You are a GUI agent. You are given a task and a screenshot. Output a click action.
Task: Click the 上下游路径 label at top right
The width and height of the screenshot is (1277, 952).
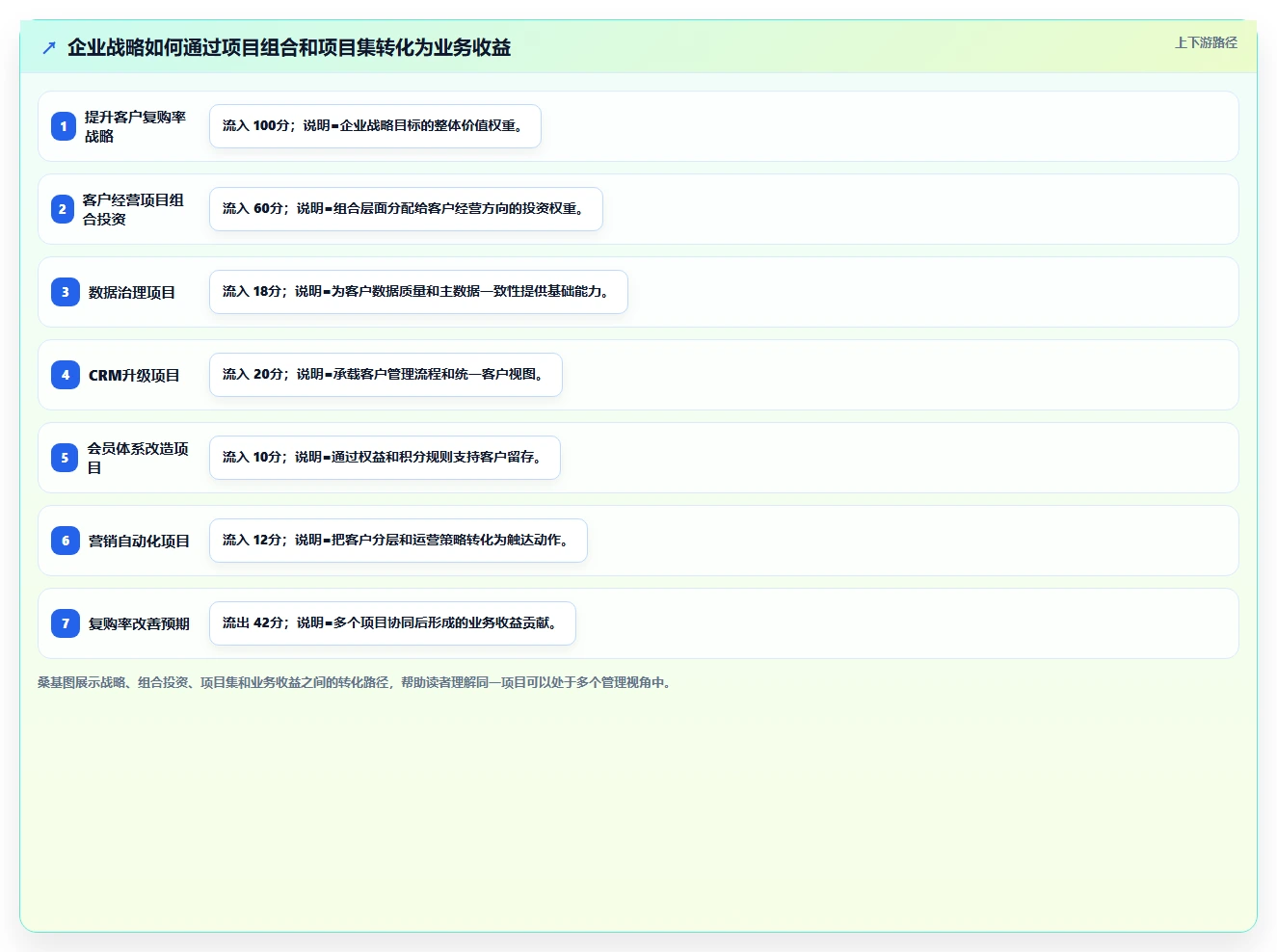point(1206,42)
